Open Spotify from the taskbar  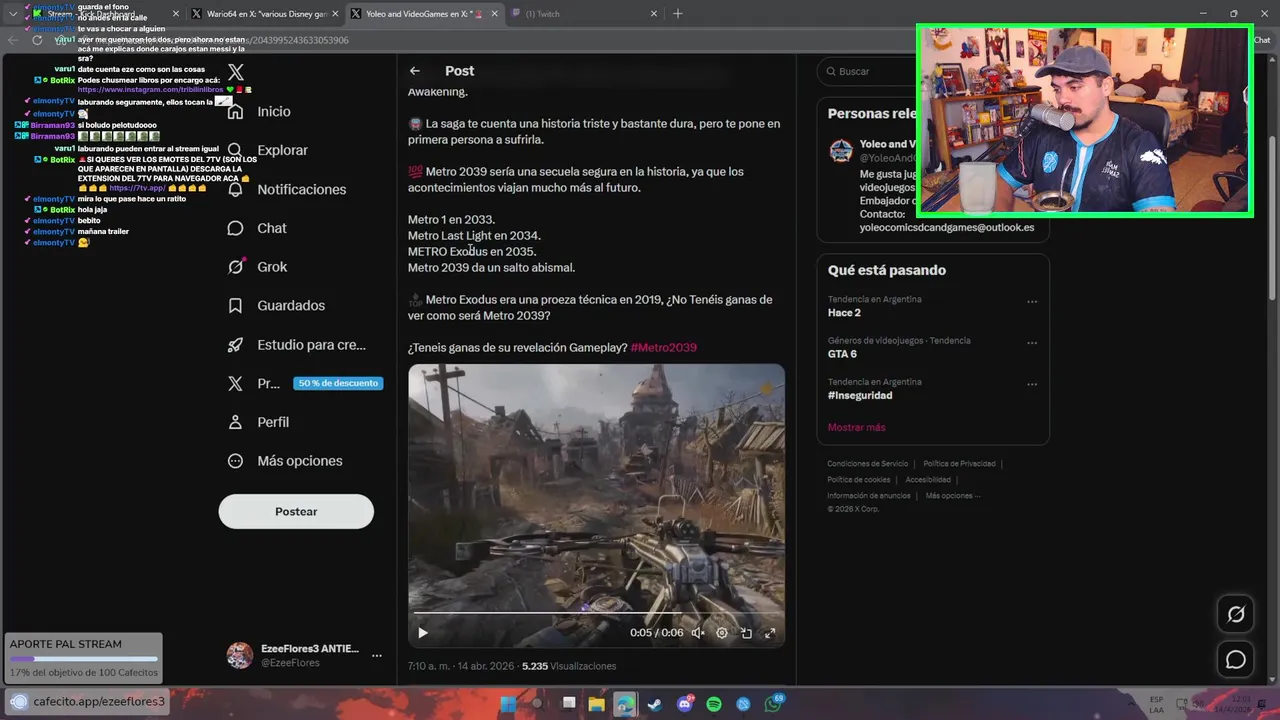[714, 704]
